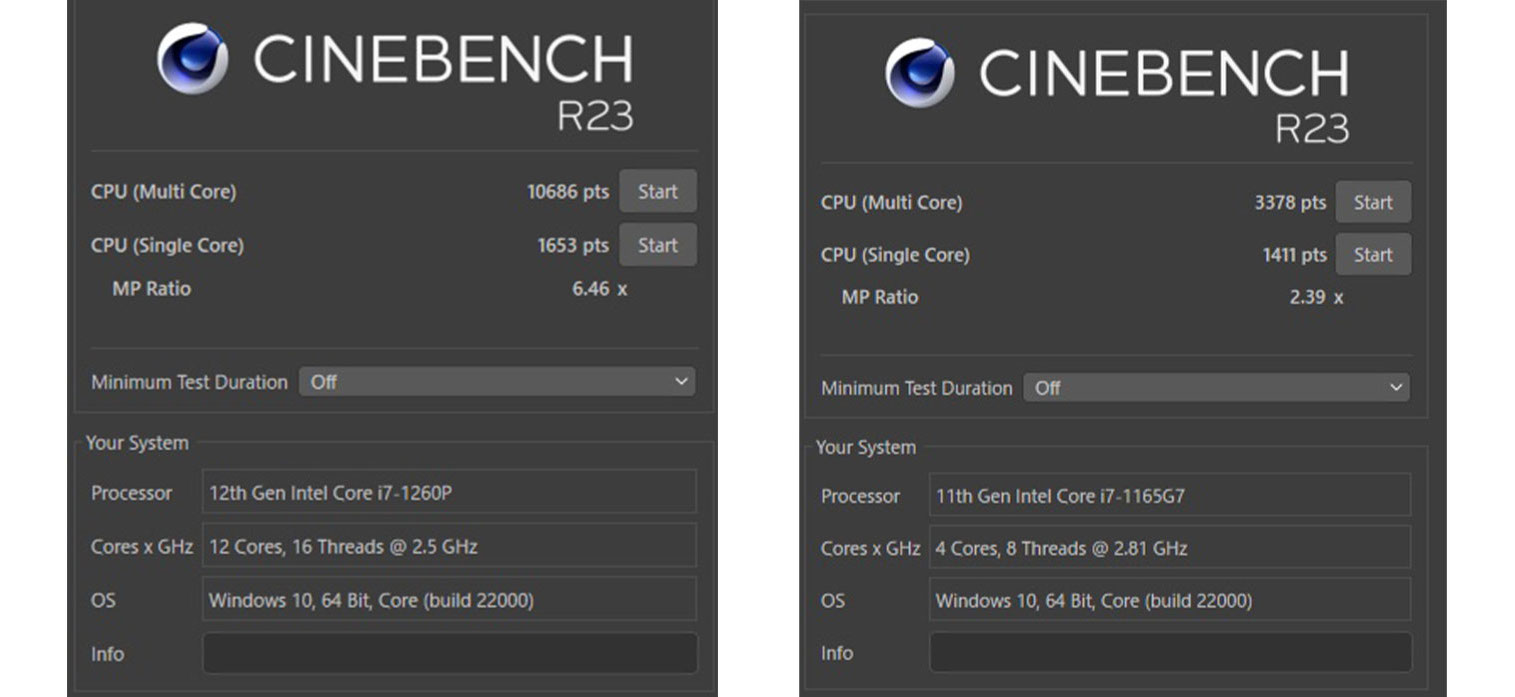Click '4 Cores, 8 Threads @ 2.81 GHz' field

coord(1170,548)
